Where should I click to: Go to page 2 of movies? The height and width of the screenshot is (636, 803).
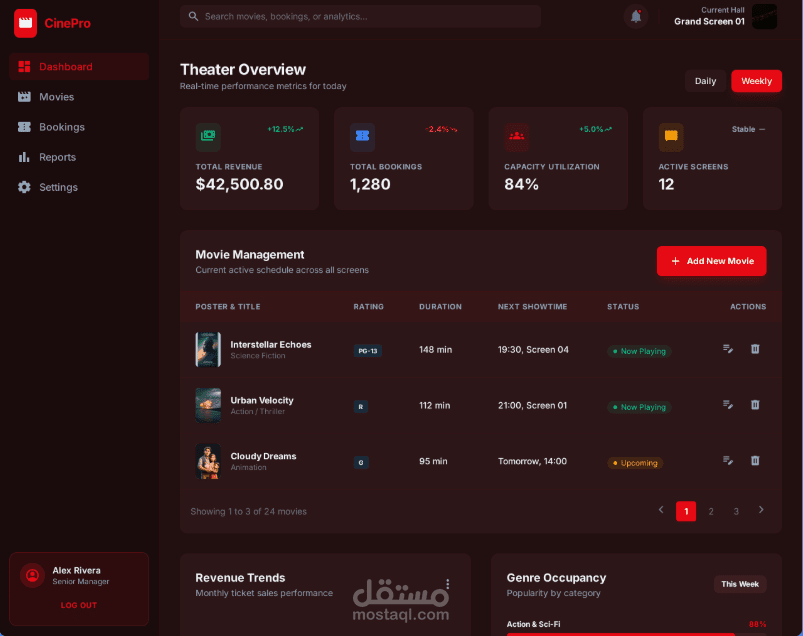tap(711, 511)
